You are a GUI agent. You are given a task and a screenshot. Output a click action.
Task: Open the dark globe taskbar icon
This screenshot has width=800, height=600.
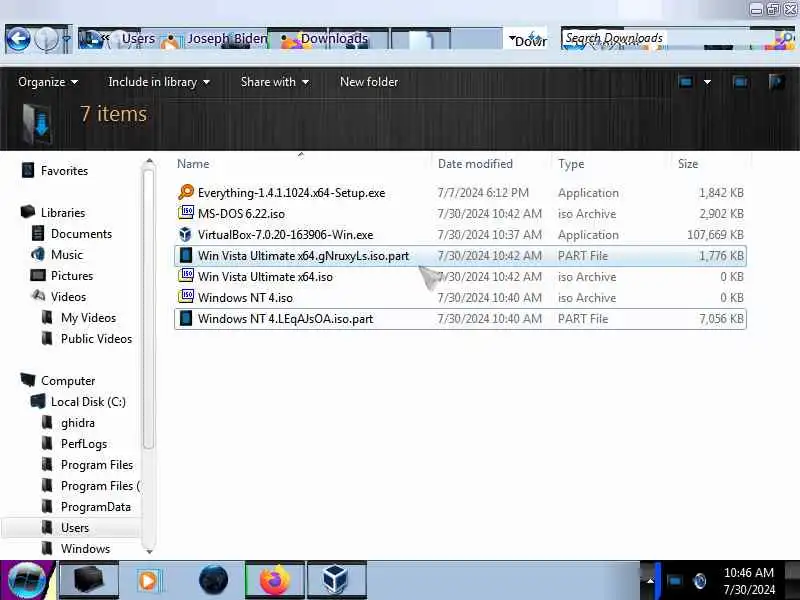point(213,580)
